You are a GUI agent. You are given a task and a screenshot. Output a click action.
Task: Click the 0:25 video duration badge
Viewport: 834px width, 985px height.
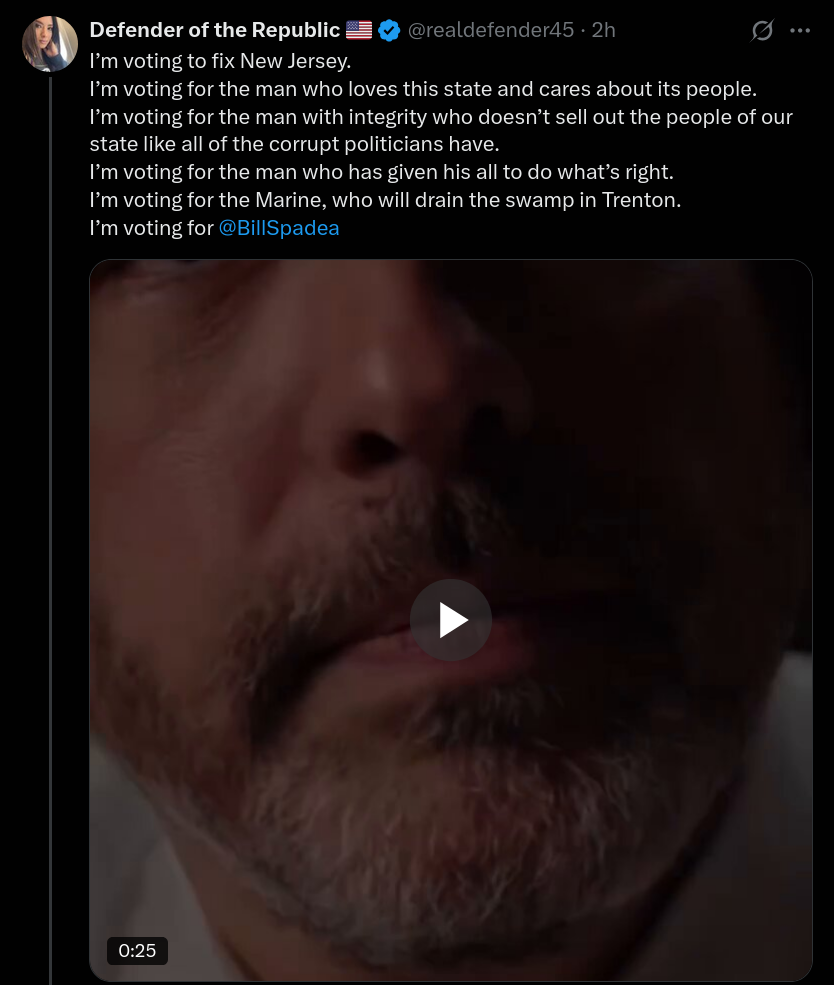pos(137,950)
